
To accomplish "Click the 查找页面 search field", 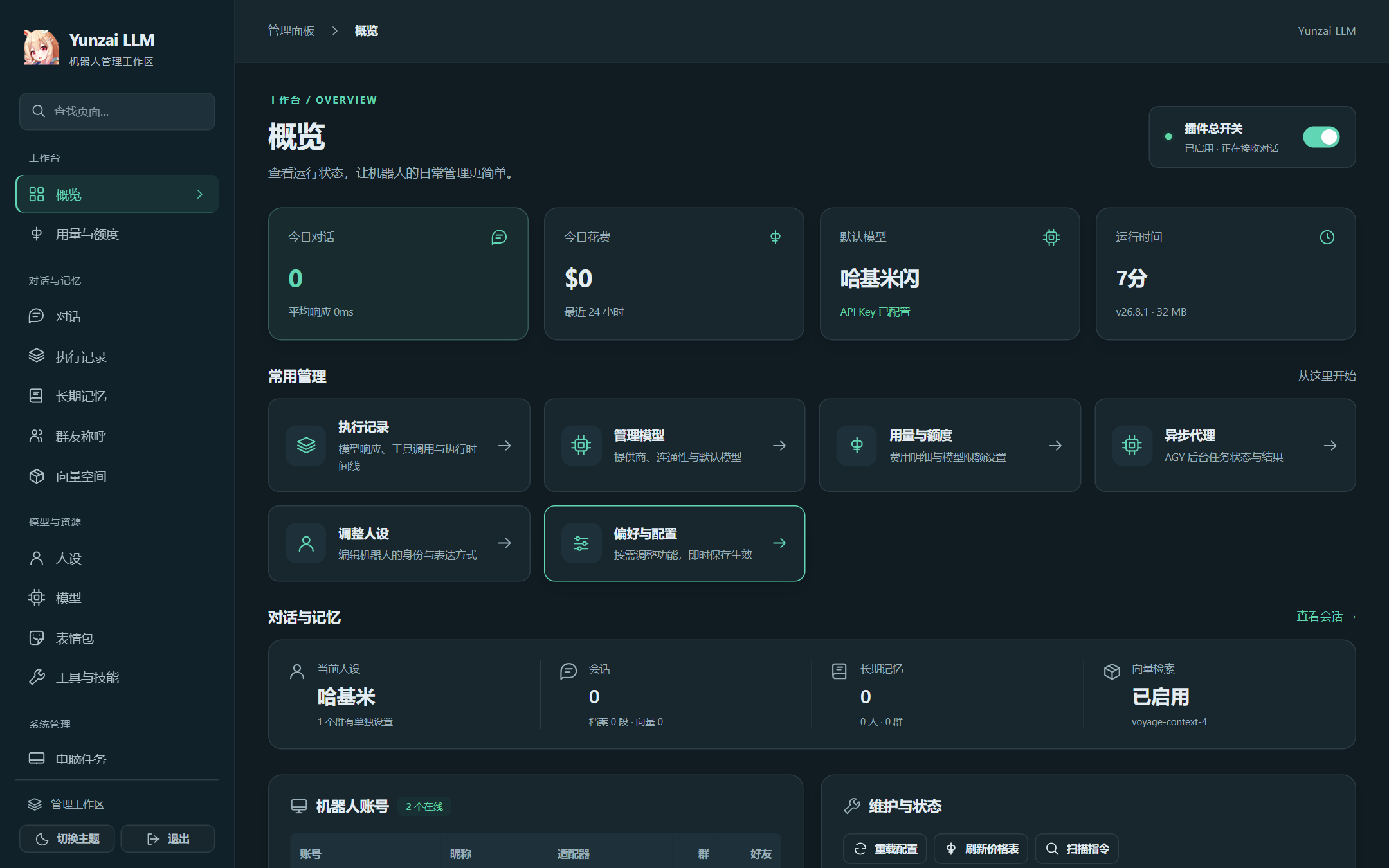I will [117, 111].
